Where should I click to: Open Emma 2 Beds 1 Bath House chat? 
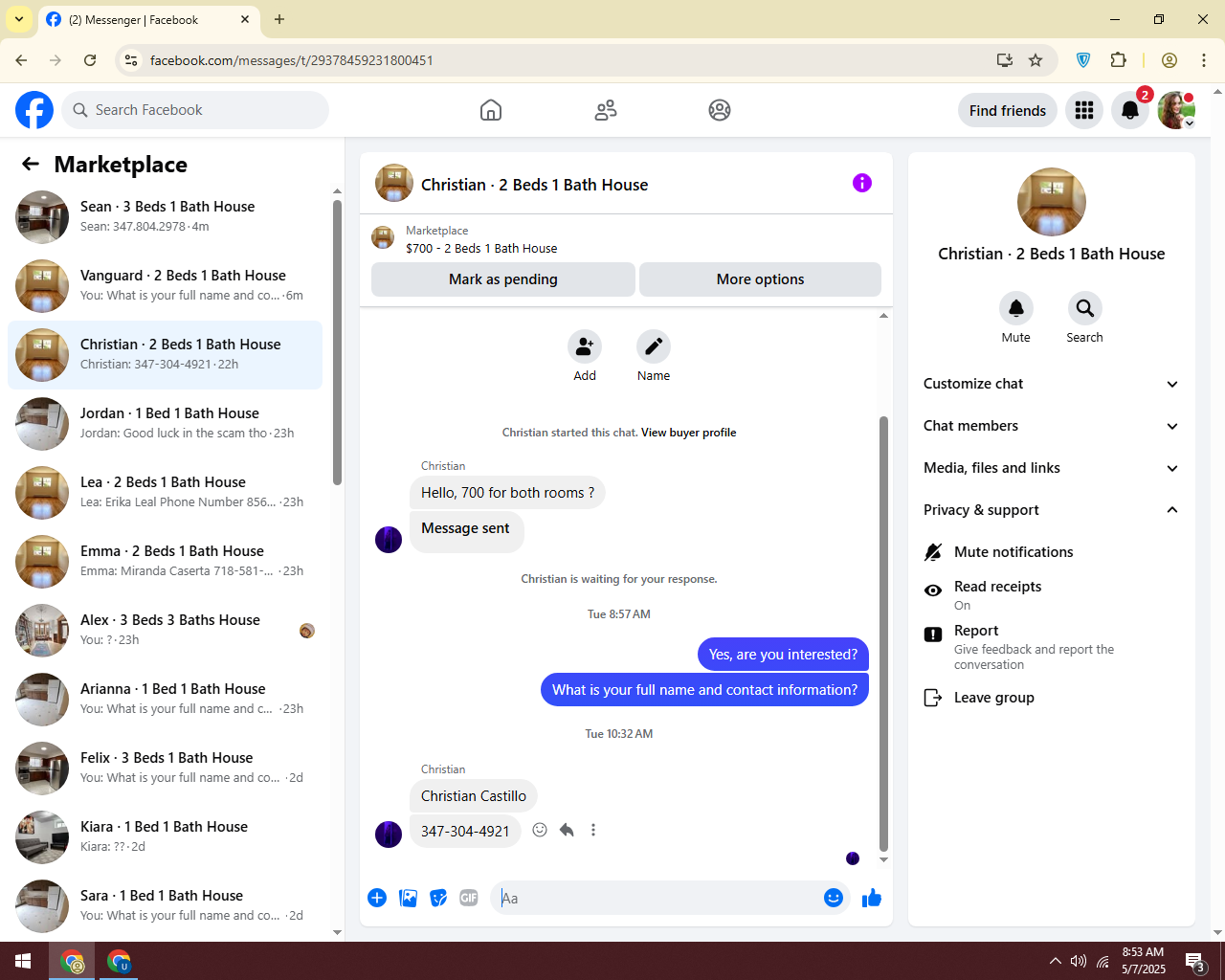click(165, 562)
